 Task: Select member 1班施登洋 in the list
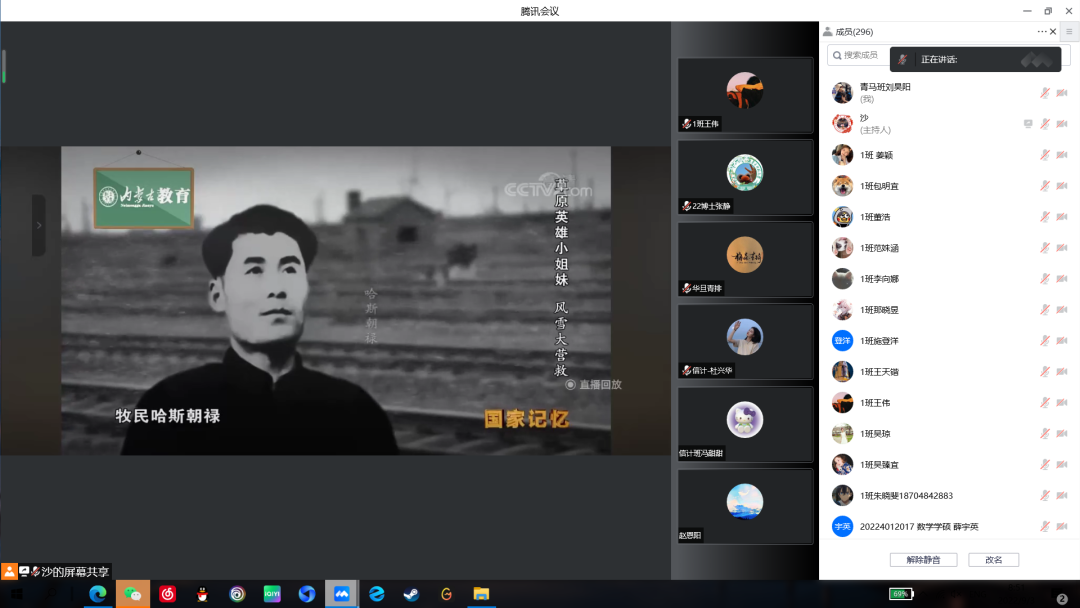click(x=878, y=341)
